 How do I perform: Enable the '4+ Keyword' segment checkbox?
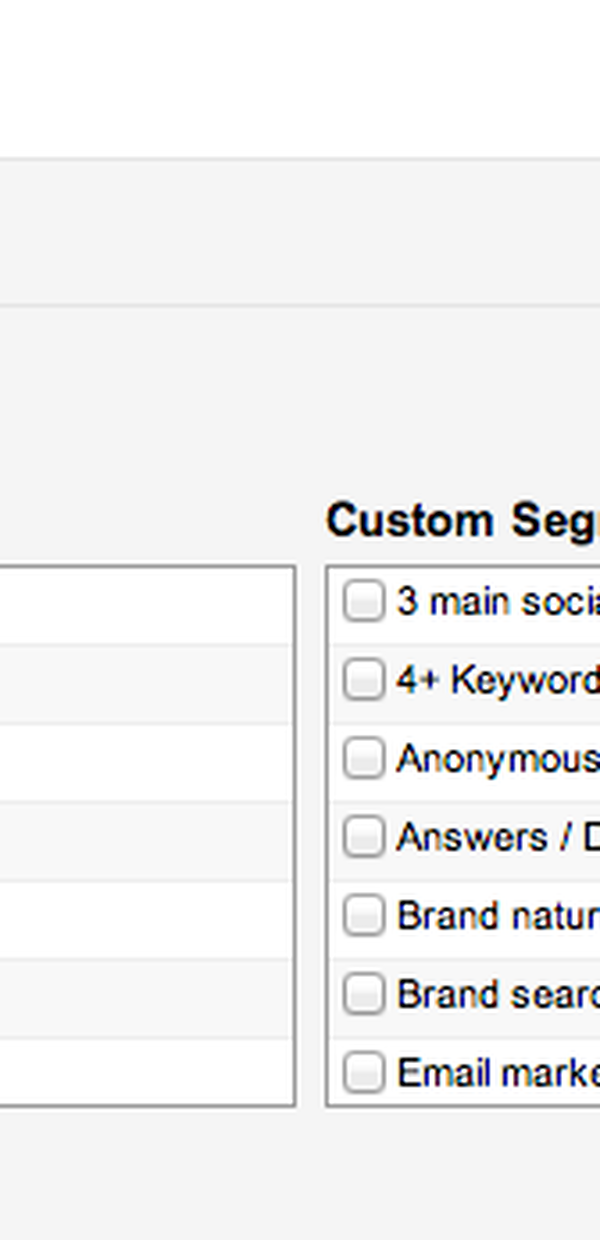[x=363, y=680]
